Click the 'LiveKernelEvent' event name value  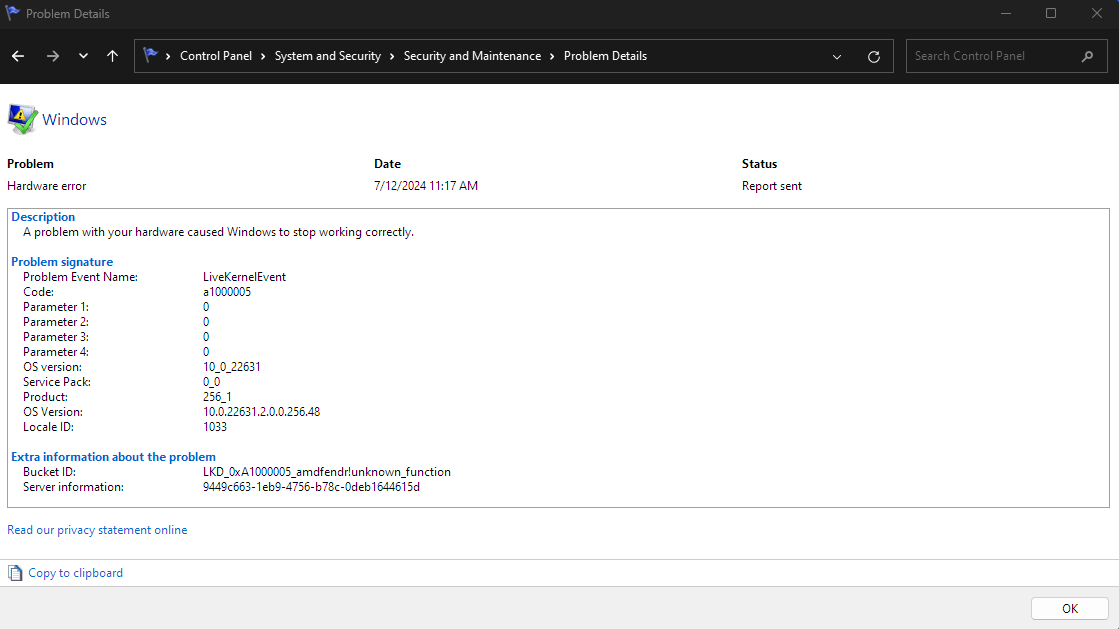[244, 277]
